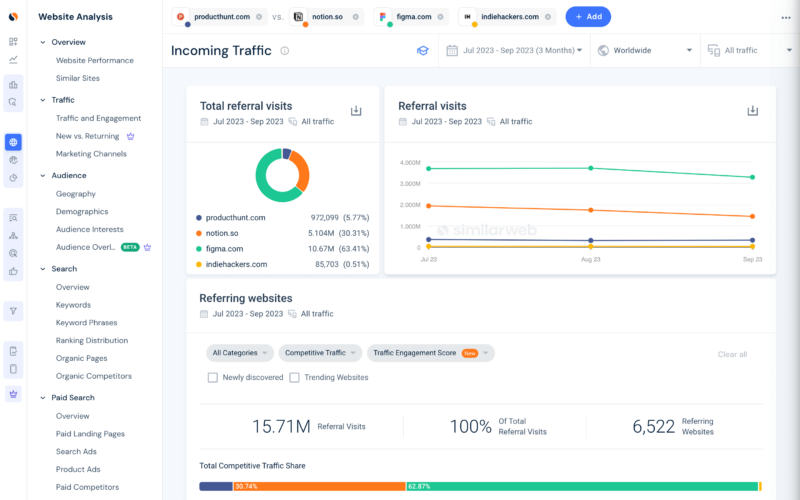800x500 pixels.
Task: Click the 15.71M Referral Visits value
Action: (281, 427)
